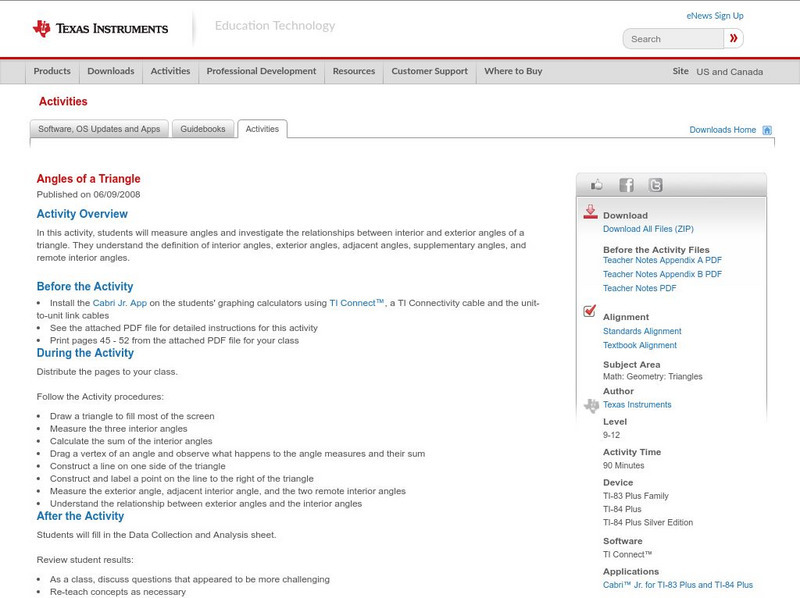Follow the TI Connect link in text
The image size is (800, 598).
point(356,303)
